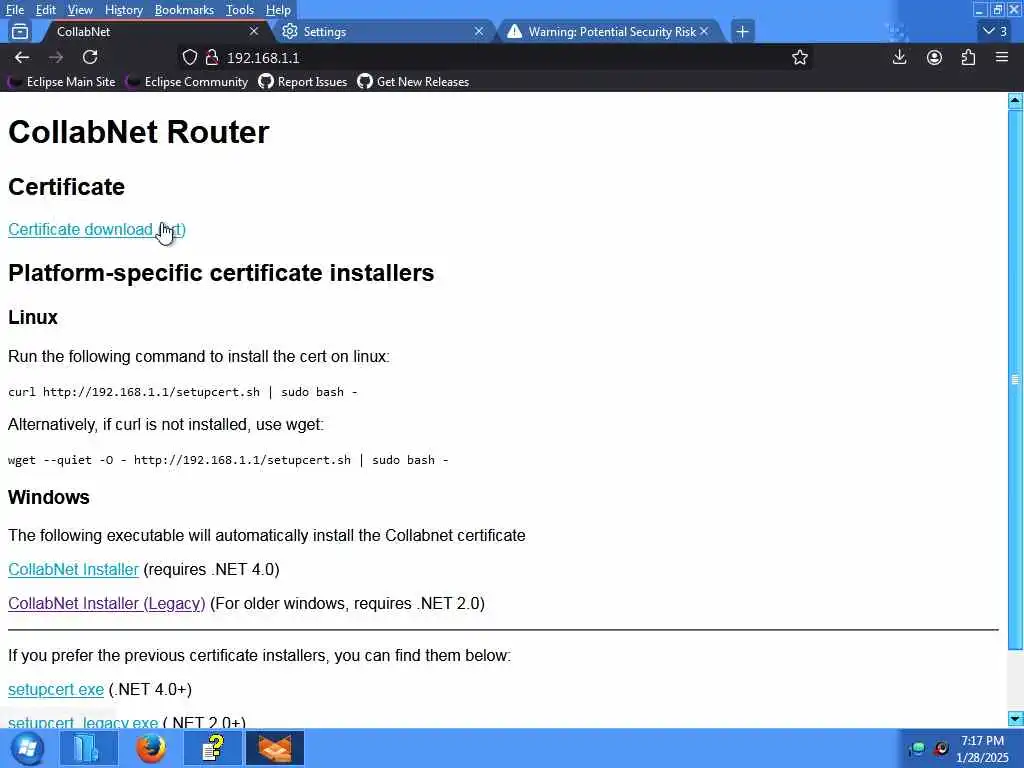Viewport: 1024px width, 768px height.
Task: Open the tracking protection shield icon
Action: pyautogui.click(x=189, y=57)
